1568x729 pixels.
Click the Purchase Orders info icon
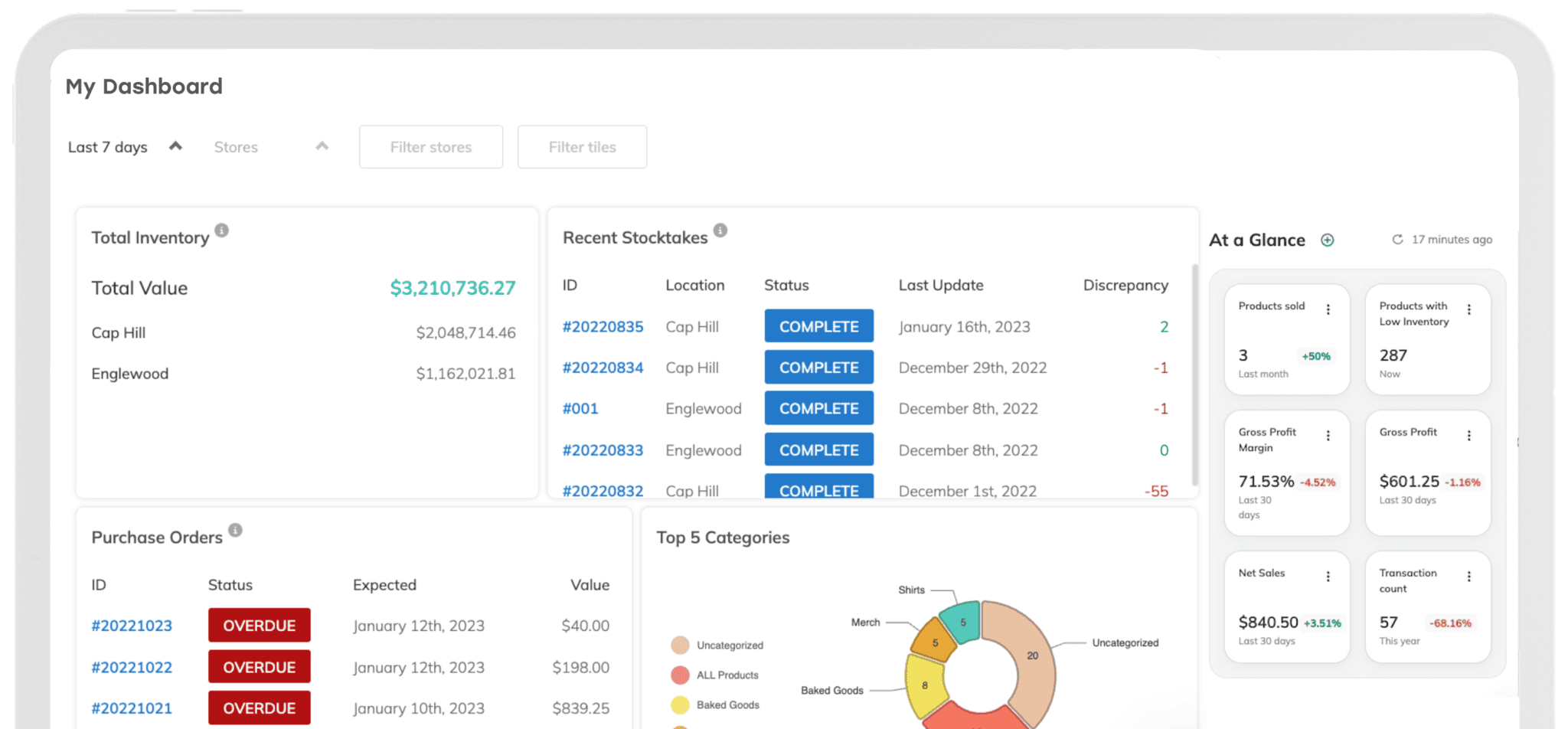[x=235, y=528]
